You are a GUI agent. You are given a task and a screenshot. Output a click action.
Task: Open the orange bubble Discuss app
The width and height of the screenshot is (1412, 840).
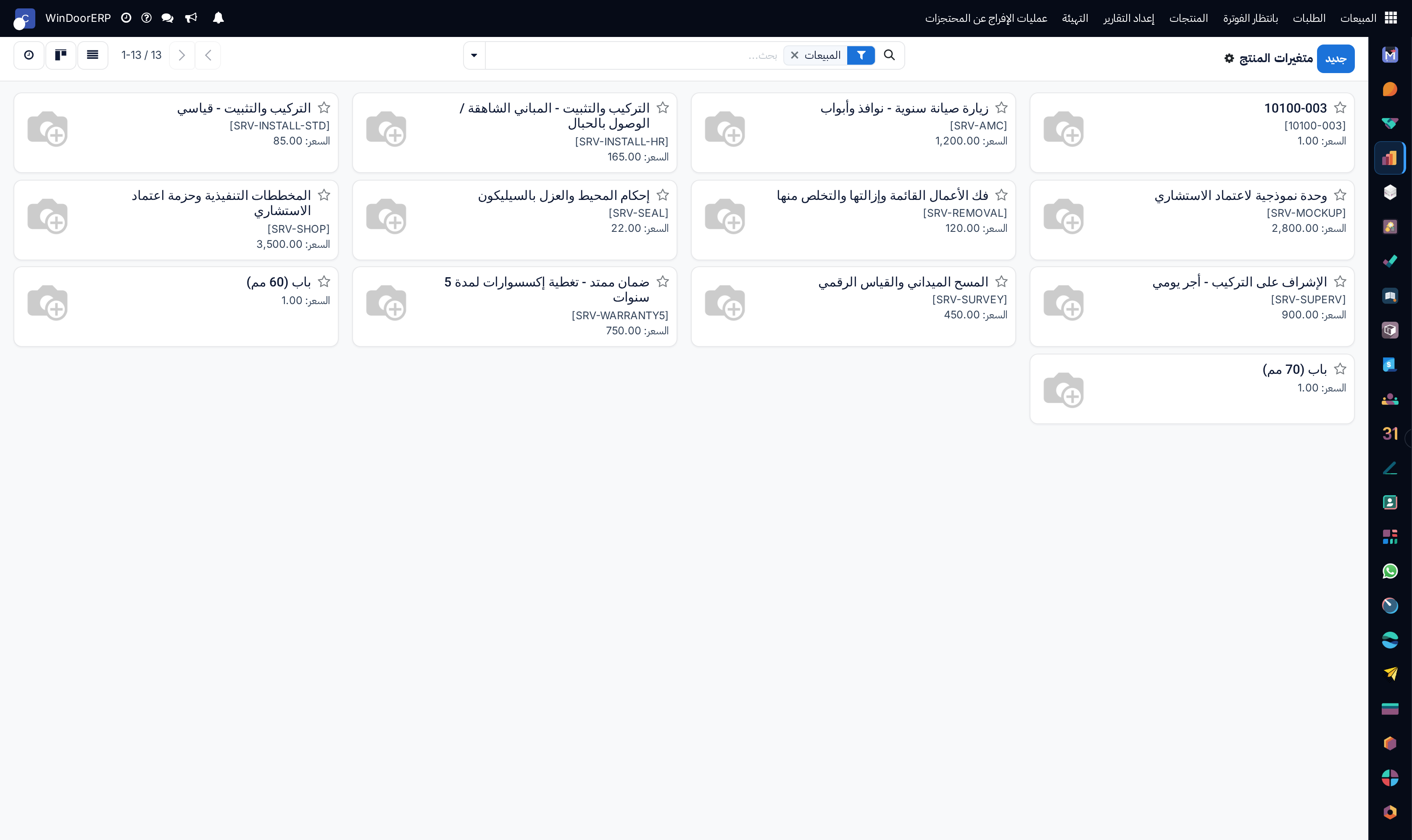[x=1390, y=89]
